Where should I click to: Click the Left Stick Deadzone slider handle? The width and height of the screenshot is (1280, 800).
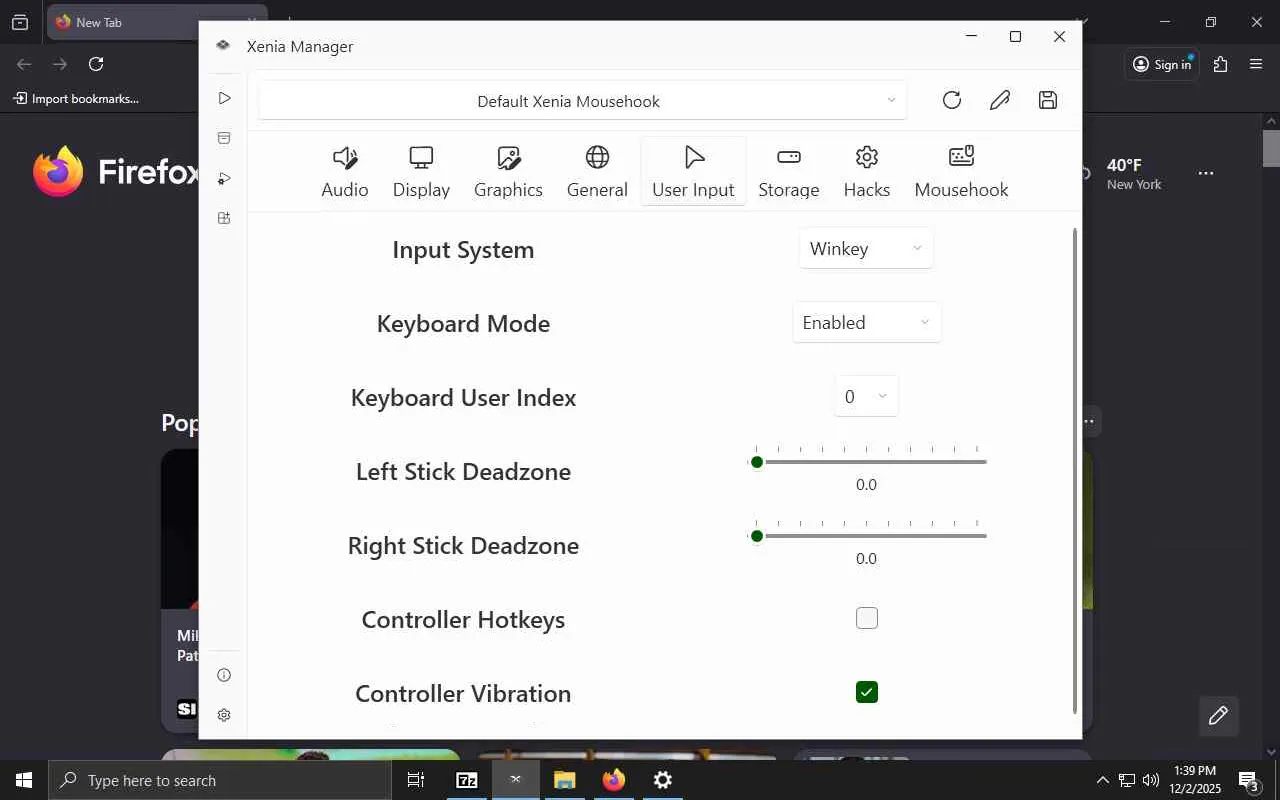[757, 462]
